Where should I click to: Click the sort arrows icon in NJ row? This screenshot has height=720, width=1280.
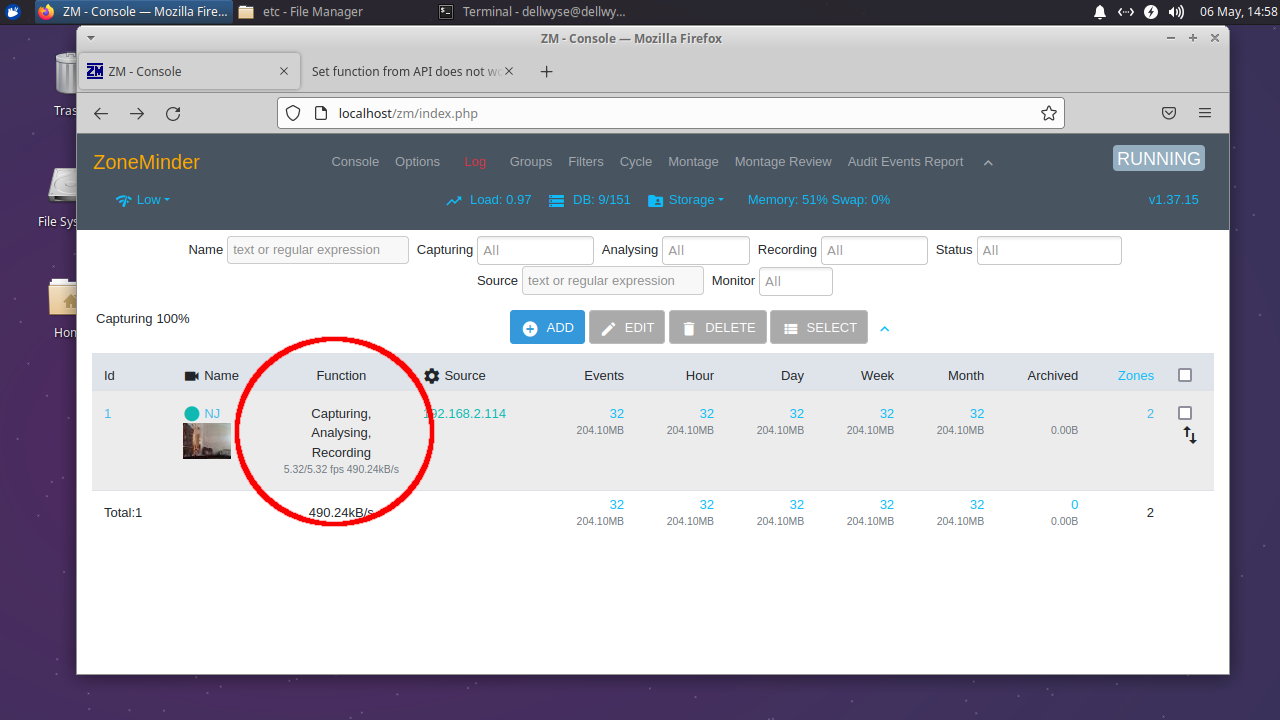tap(1190, 435)
